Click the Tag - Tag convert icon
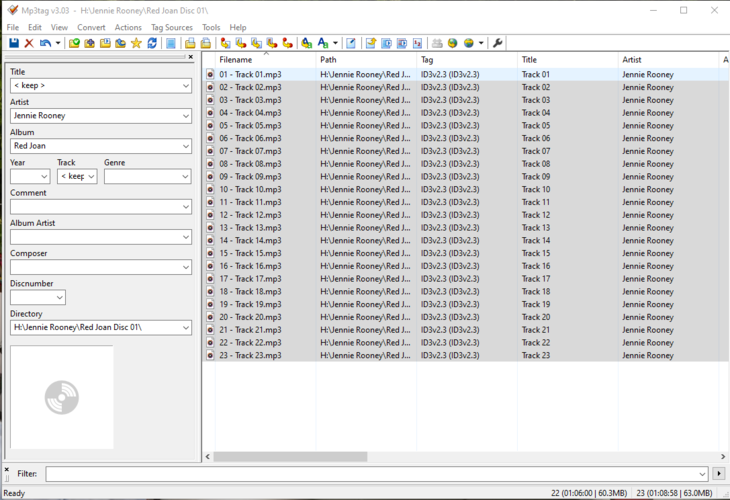 [x=287, y=43]
